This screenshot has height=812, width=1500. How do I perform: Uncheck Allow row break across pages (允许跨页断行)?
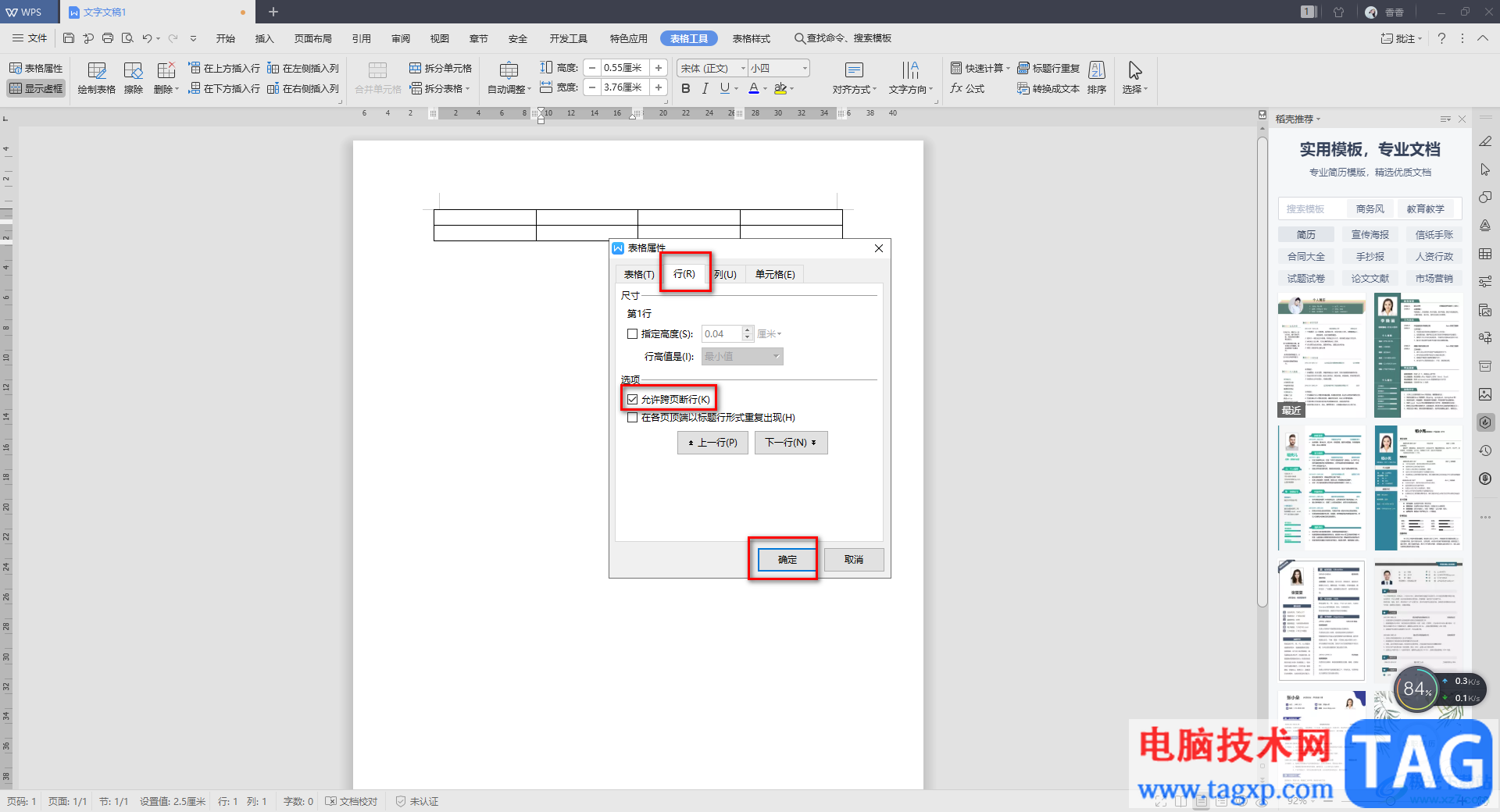(x=632, y=400)
